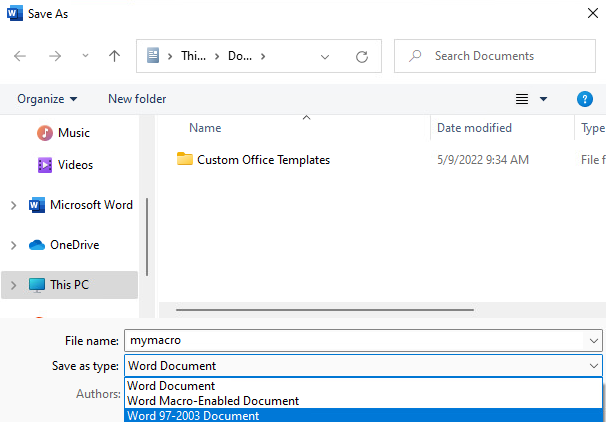
Task: Select the Videos folder in sidebar
Action: [x=75, y=165]
